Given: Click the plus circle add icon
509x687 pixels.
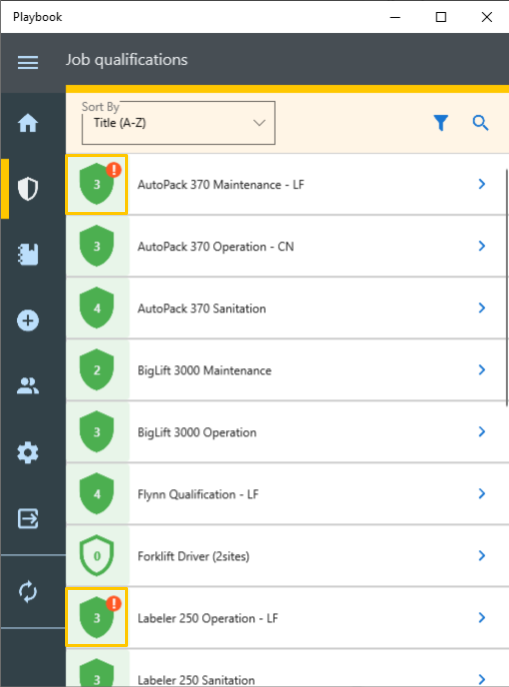Looking at the screenshot, I should click(28, 320).
